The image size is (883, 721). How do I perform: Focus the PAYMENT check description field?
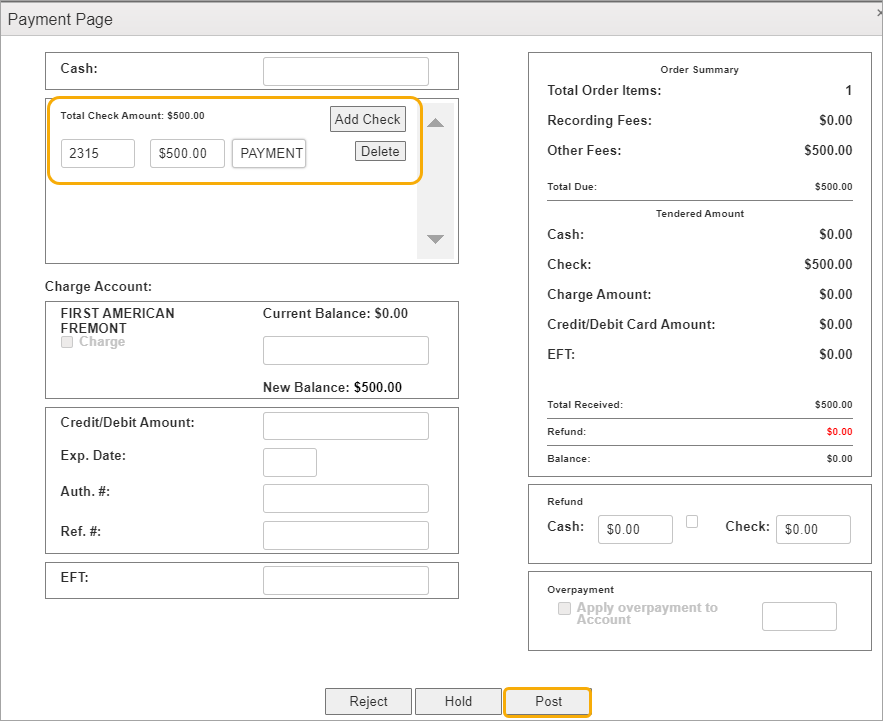pos(269,153)
